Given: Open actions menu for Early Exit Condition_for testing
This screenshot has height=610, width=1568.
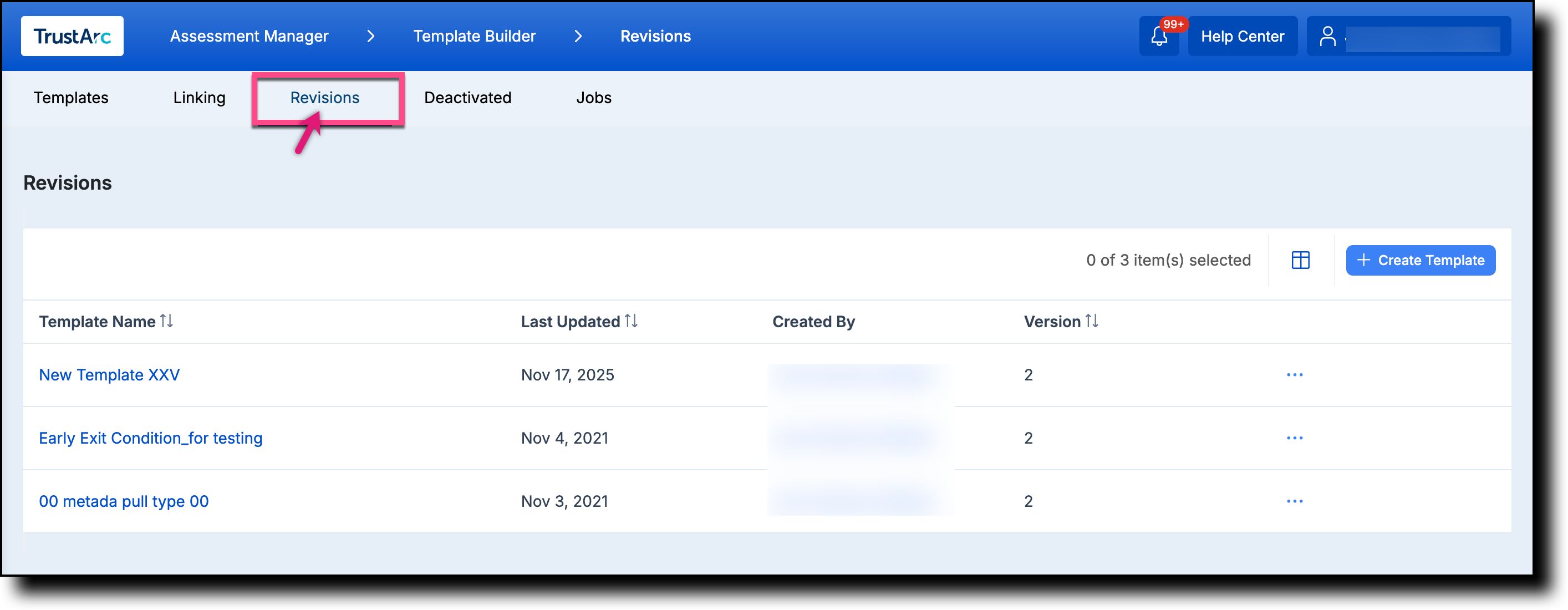Looking at the screenshot, I should pos(1294,438).
